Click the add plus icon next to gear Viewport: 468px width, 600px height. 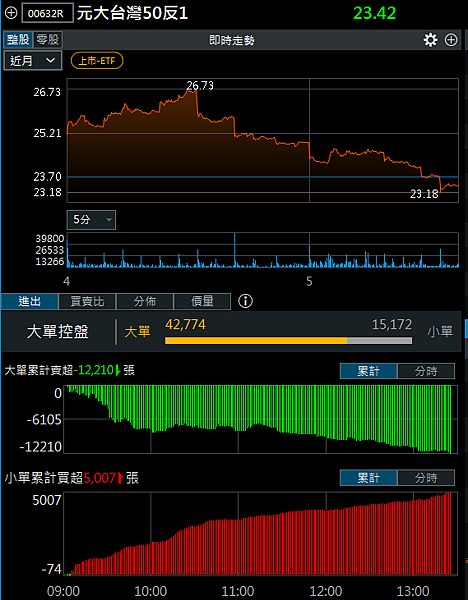tap(451, 40)
